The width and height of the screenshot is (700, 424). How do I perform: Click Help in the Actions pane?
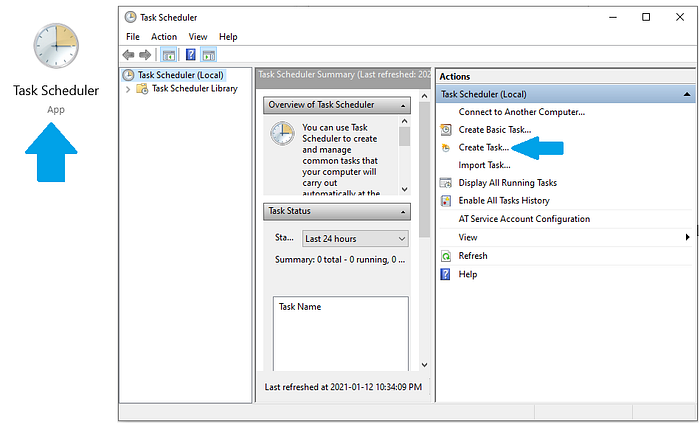[x=468, y=274]
